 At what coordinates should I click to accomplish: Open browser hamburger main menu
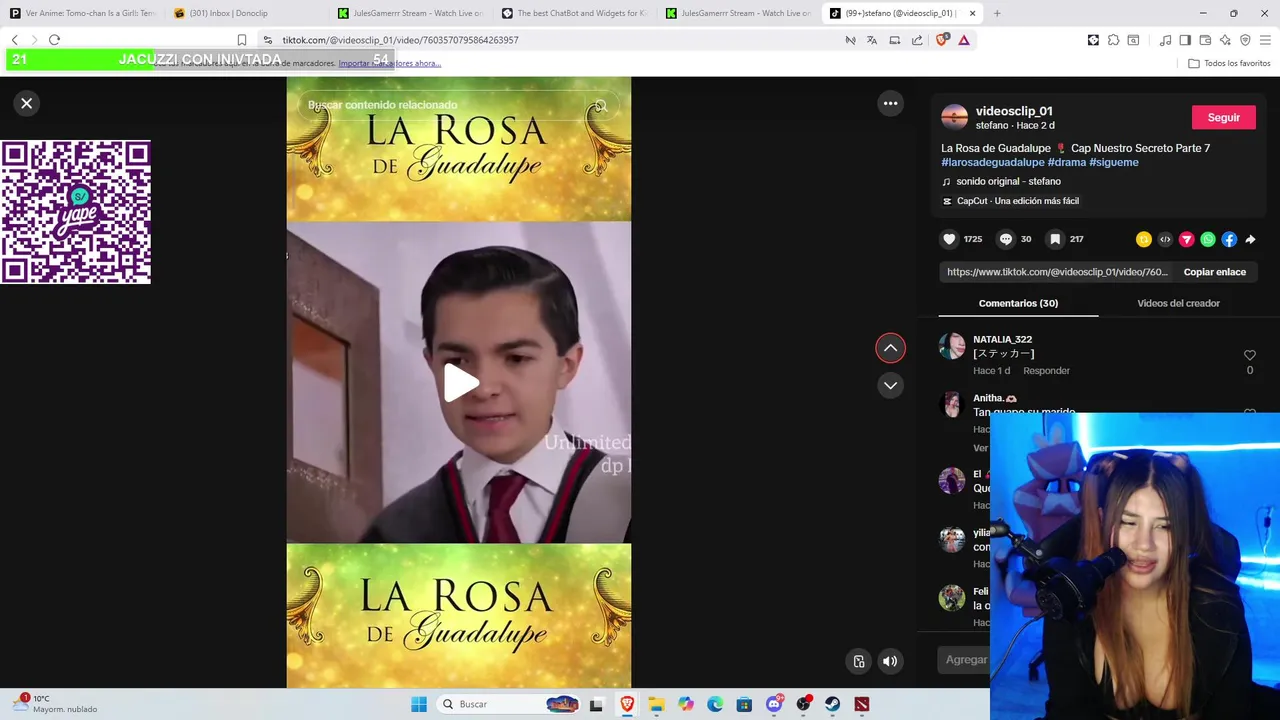[1266, 40]
